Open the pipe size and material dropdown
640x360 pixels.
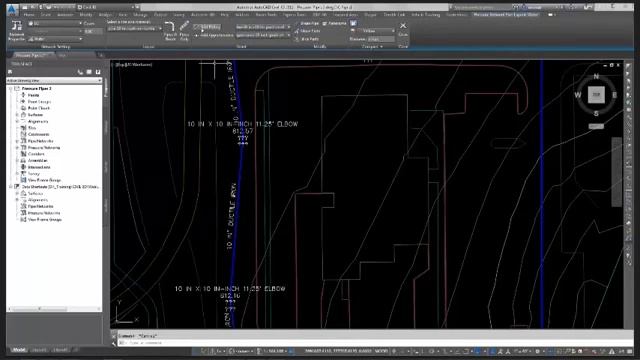(x=134, y=29)
